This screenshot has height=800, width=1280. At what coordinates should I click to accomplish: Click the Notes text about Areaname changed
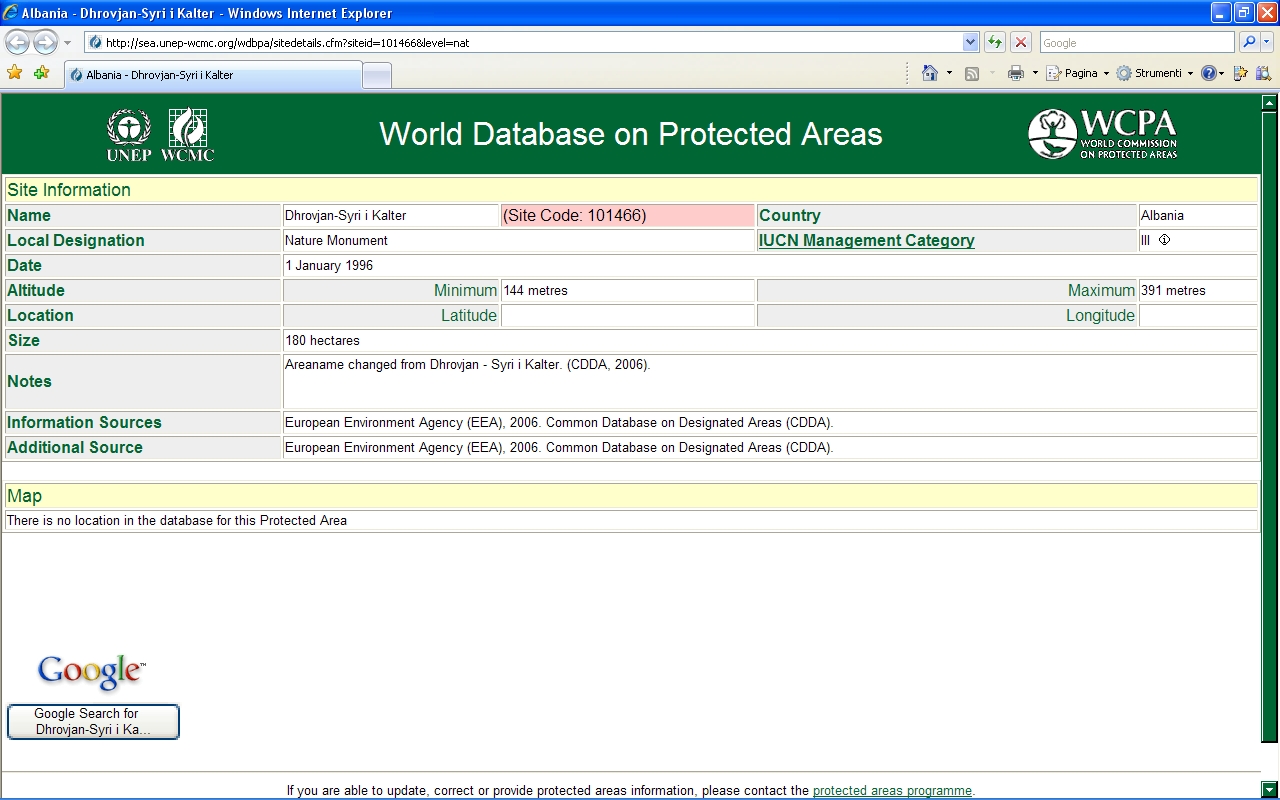click(x=467, y=364)
